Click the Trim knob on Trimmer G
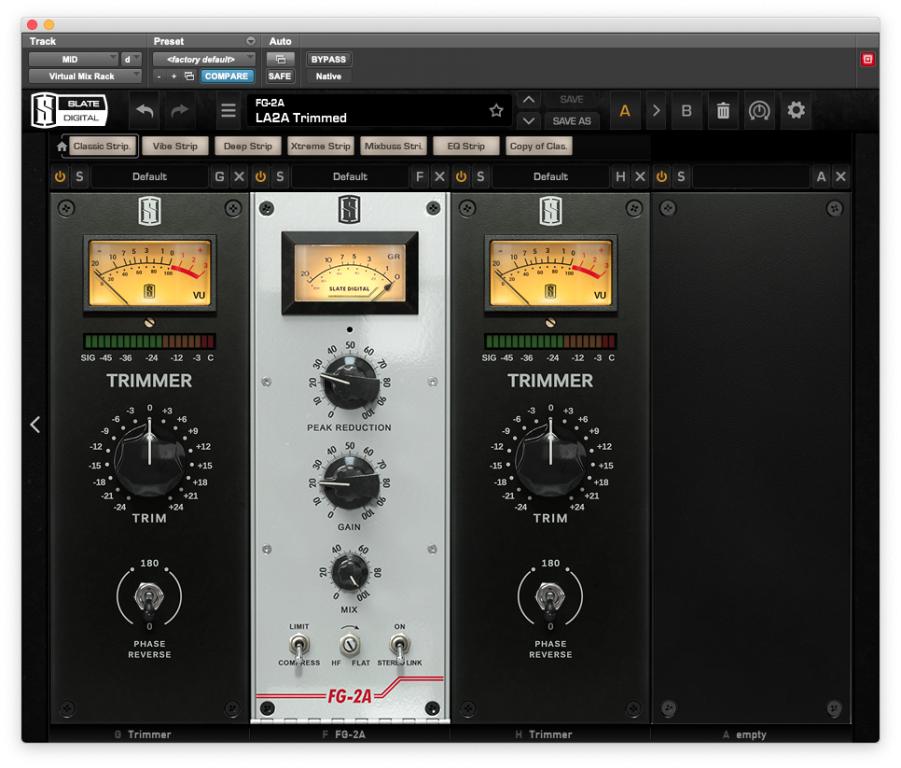The image size is (901, 768). pos(149,462)
